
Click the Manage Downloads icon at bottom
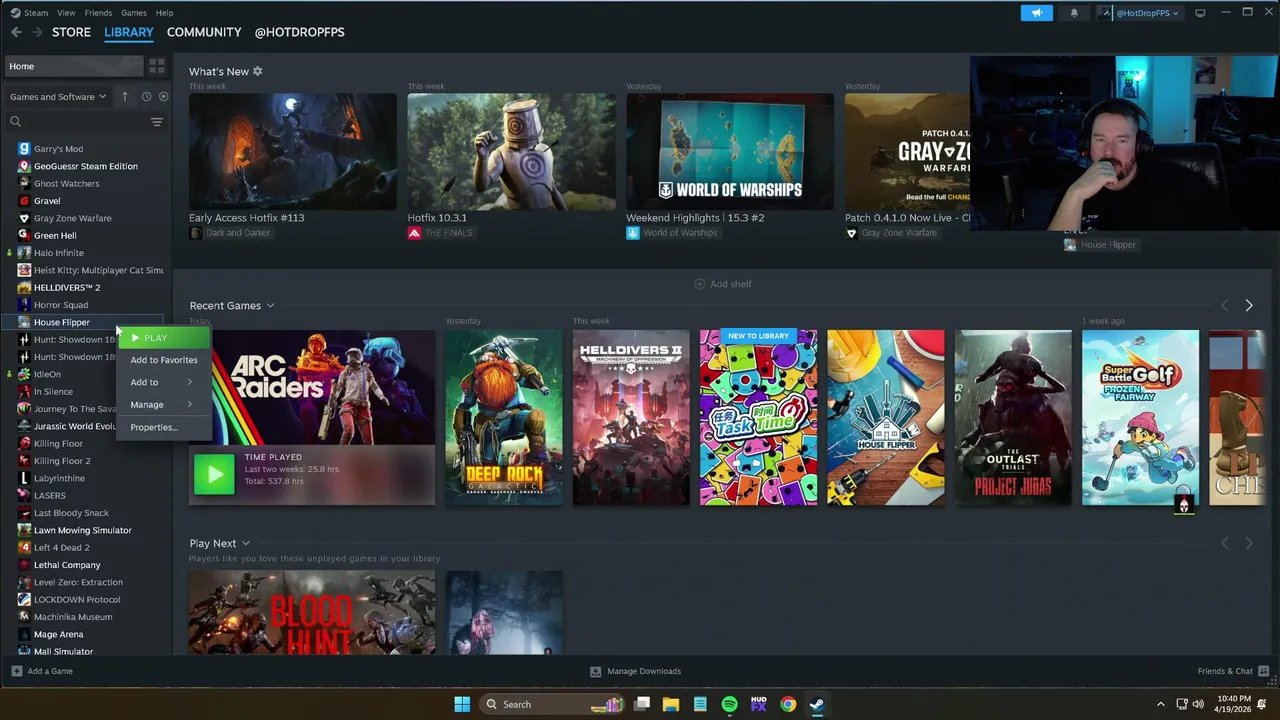[x=595, y=671]
